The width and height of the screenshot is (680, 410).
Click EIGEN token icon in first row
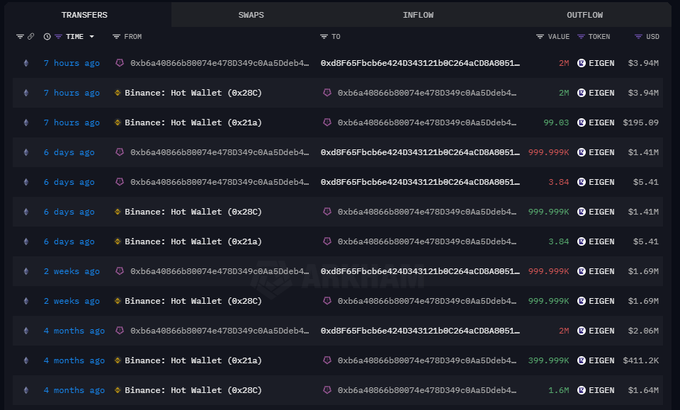(x=581, y=63)
